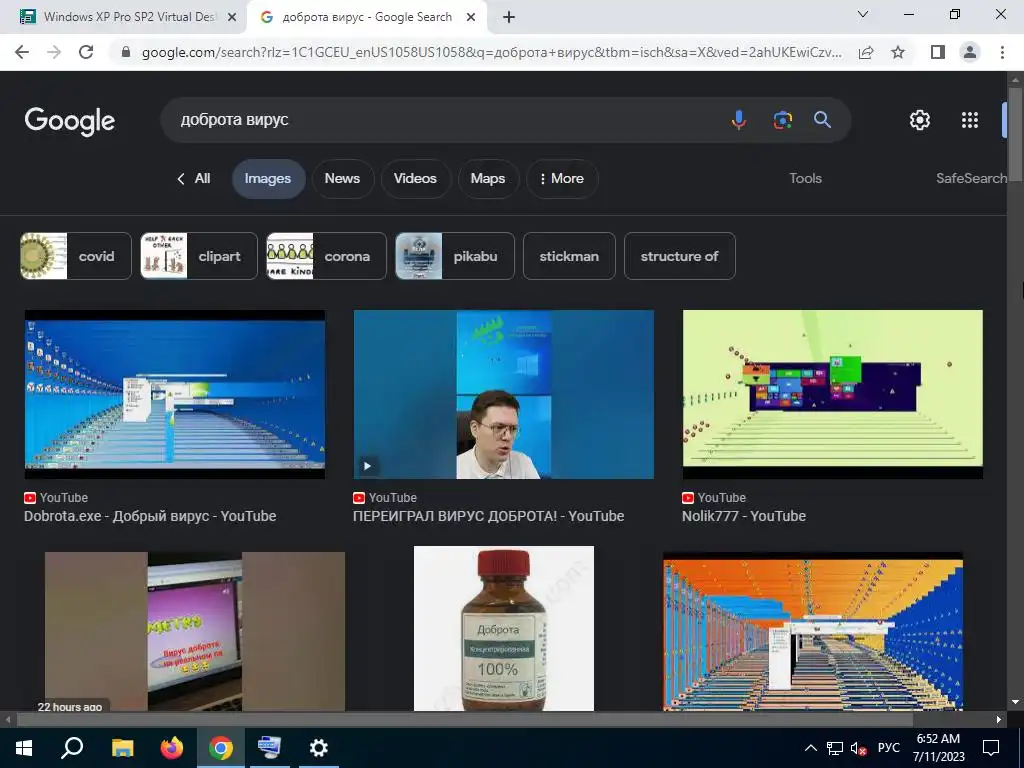View site info via the padlock icon

(x=126, y=52)
